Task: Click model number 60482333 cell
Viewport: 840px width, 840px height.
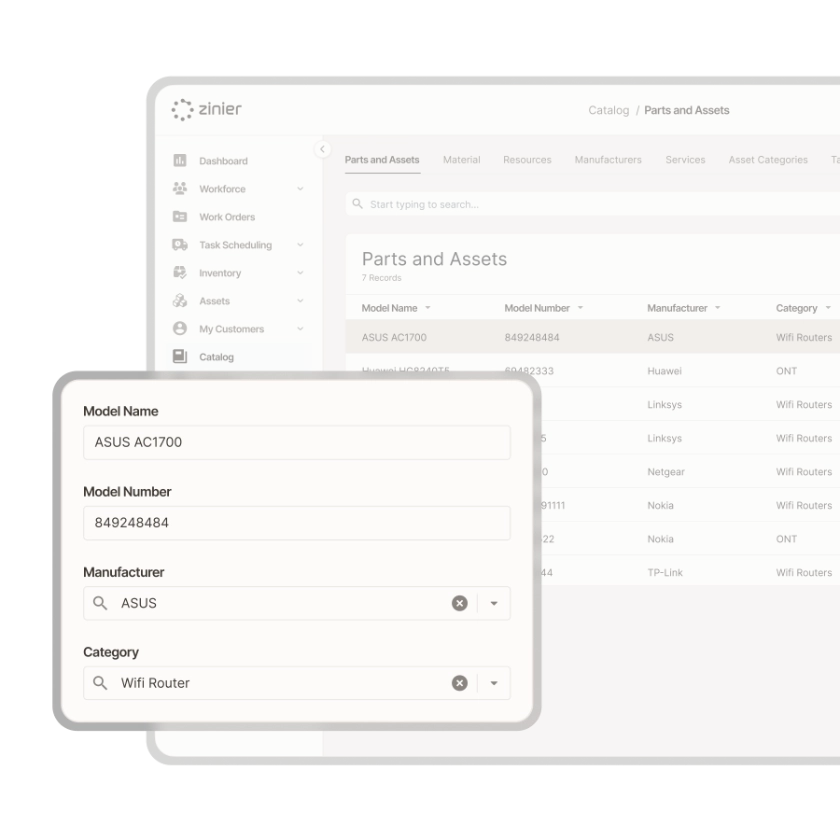Action: pyautogui.click(x=529, y=371)
